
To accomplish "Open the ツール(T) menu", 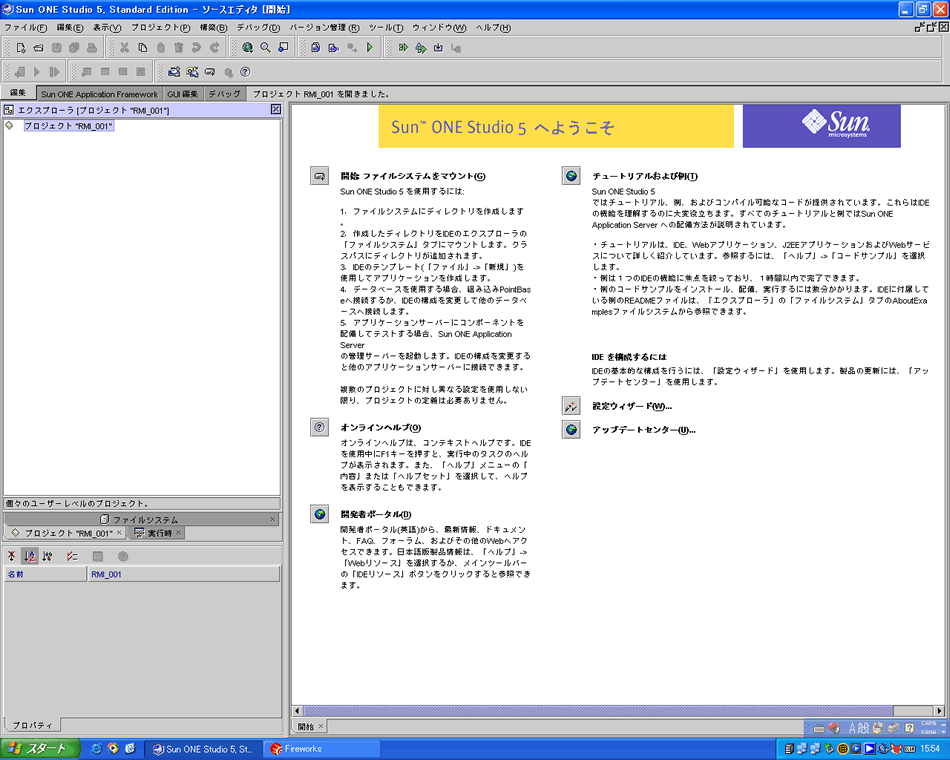I will [385, 27].
